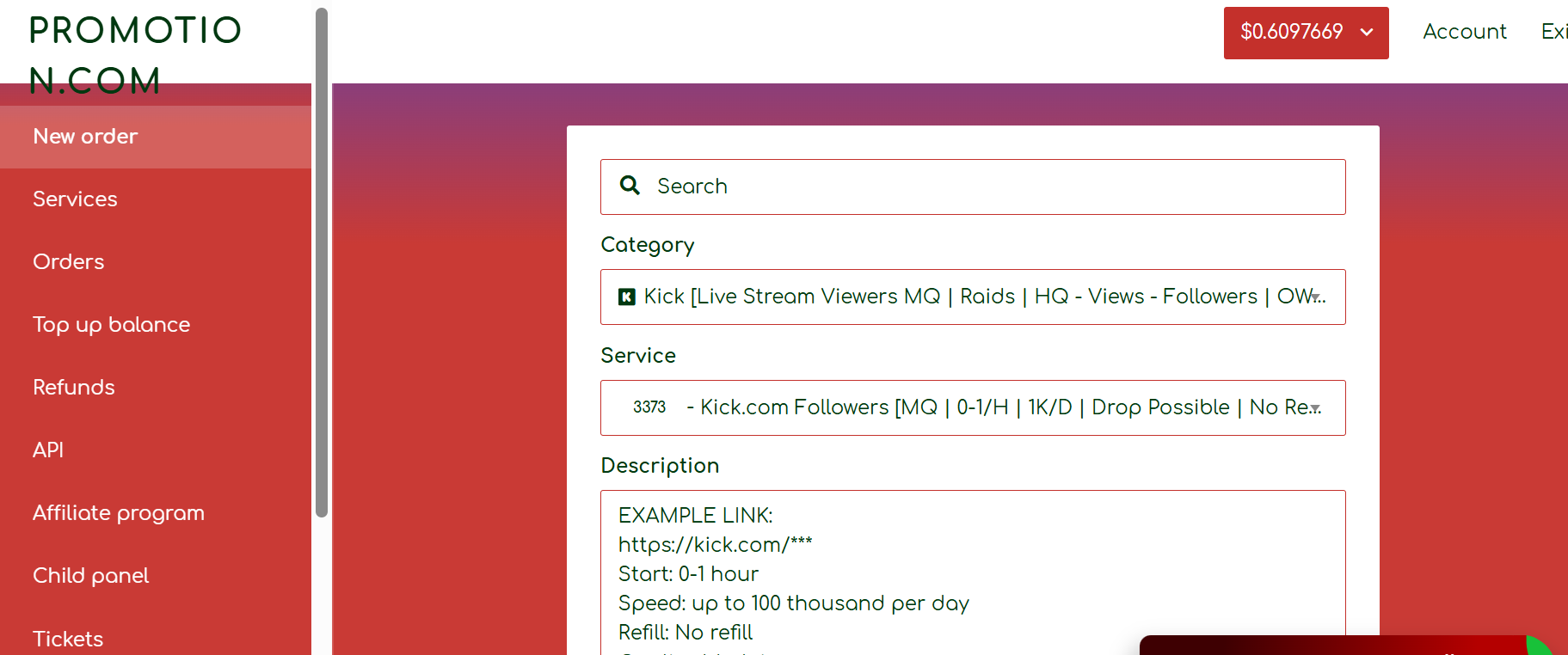This screenshot has height=655, width=1568.
Task: Select New order in sidebar
Action: [x=156, y=137]
